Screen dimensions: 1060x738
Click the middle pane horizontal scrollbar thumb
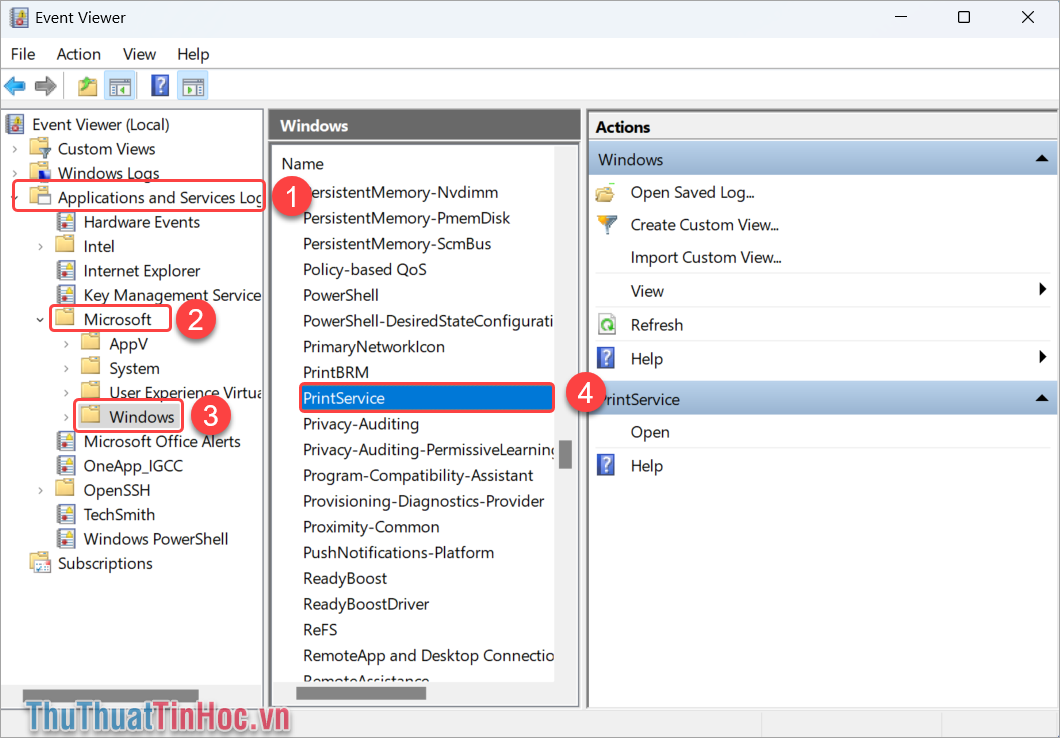click(361, 693)
